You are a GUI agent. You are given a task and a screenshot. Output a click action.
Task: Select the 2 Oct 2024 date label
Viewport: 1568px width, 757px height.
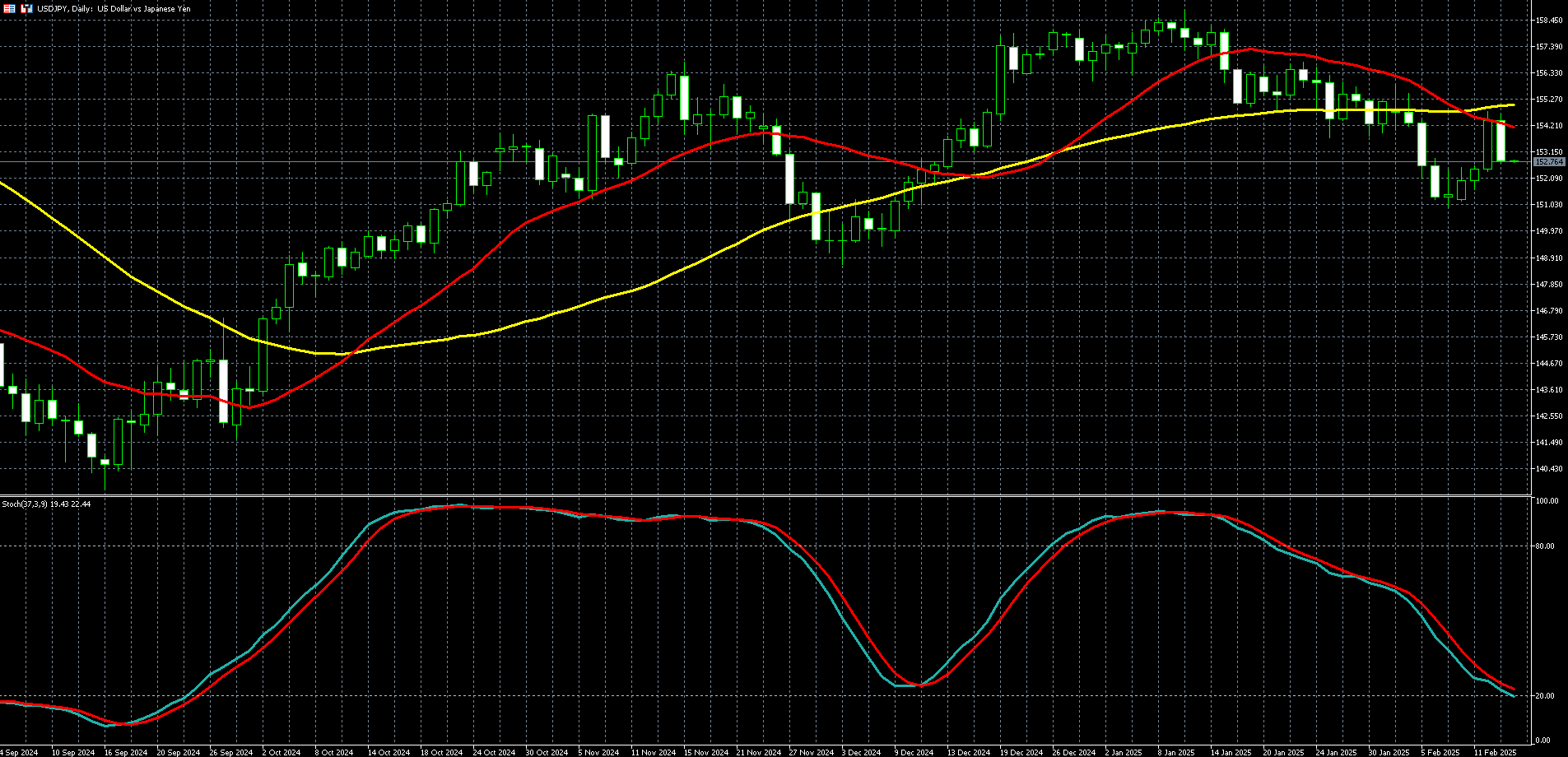coord(281,753)
